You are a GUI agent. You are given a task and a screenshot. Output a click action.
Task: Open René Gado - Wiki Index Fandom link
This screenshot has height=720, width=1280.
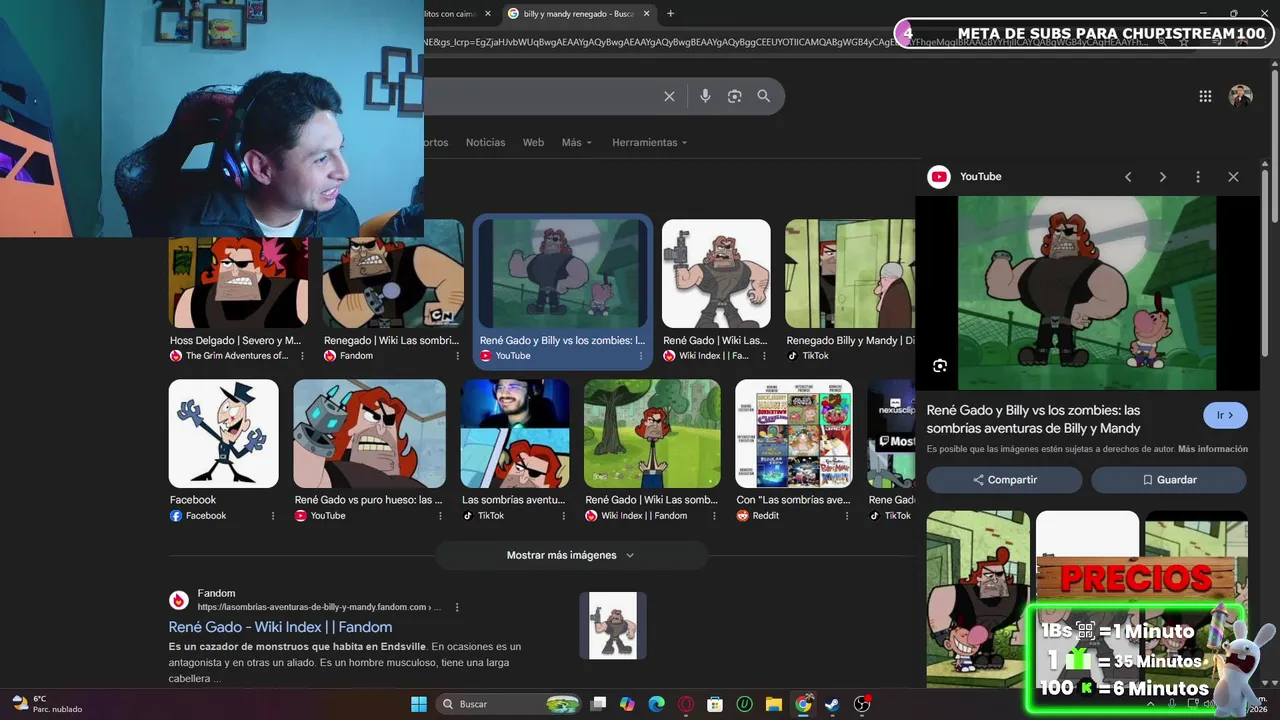tap(280, 627)
